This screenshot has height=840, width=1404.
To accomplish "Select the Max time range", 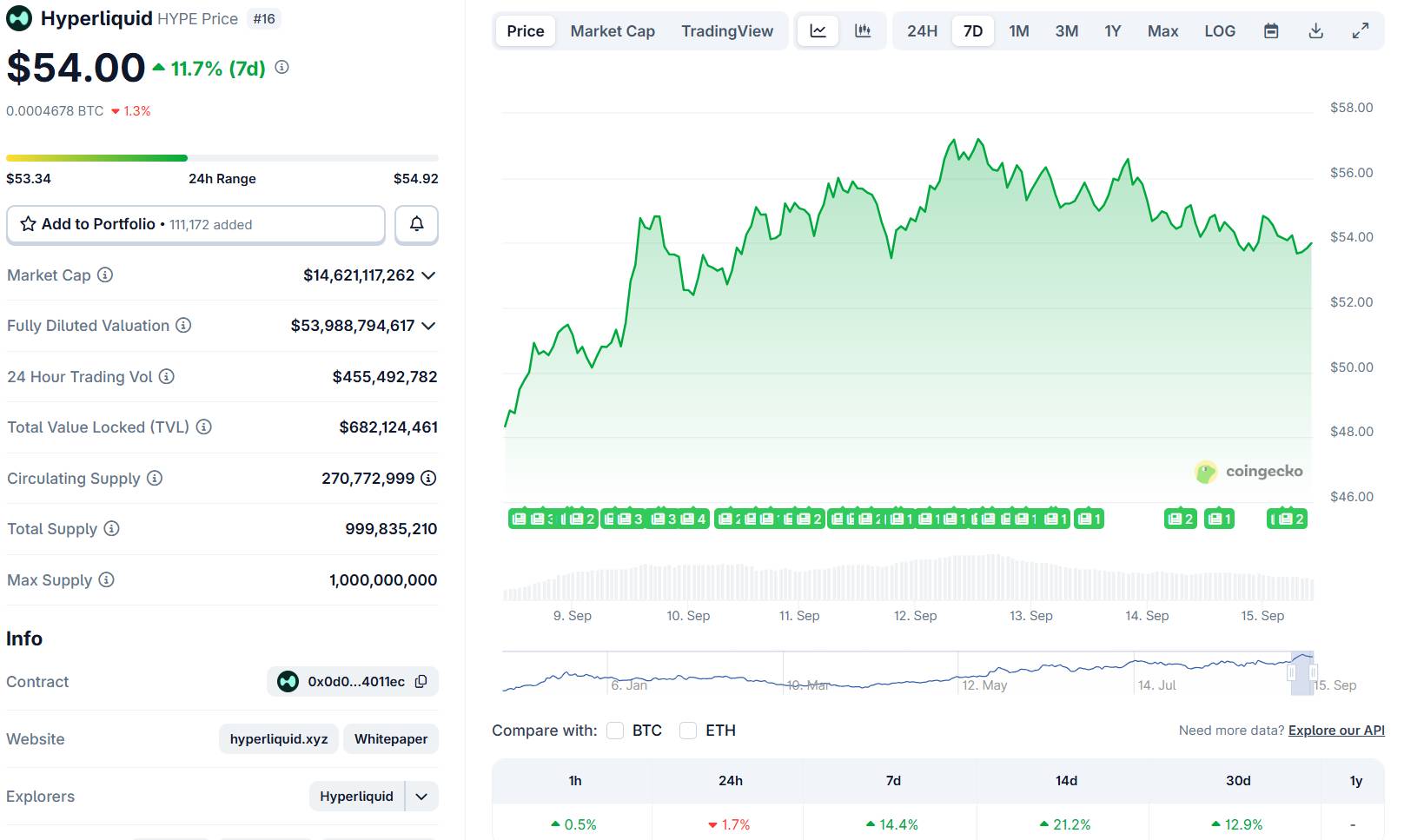I will click(x=1162, y=31).
